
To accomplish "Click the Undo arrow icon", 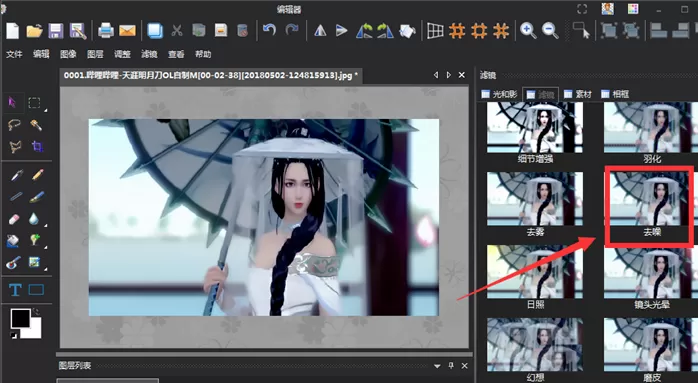I will (x=269, y=30).
